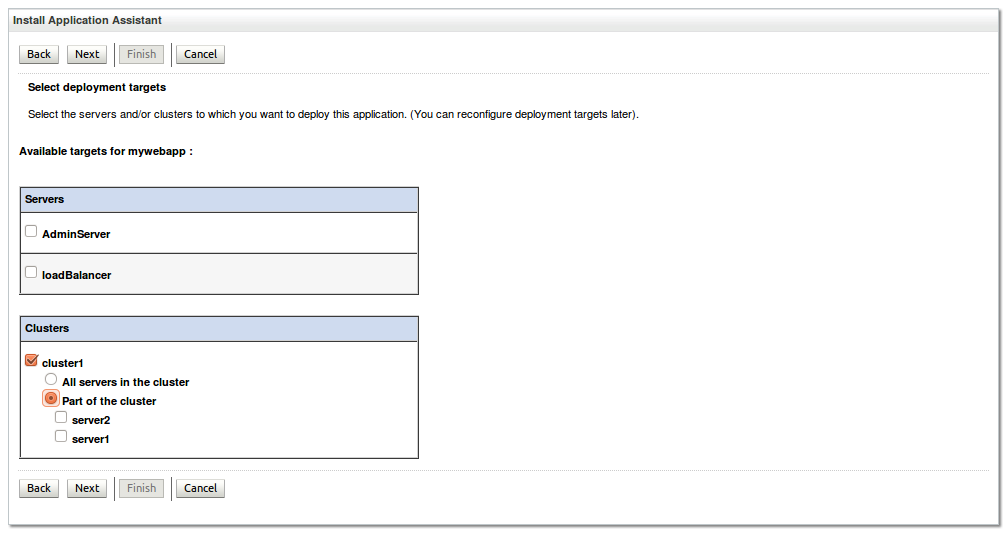Screen dimensions: 1006x533
Task: Click the top Next button
Action: (87, 54)
